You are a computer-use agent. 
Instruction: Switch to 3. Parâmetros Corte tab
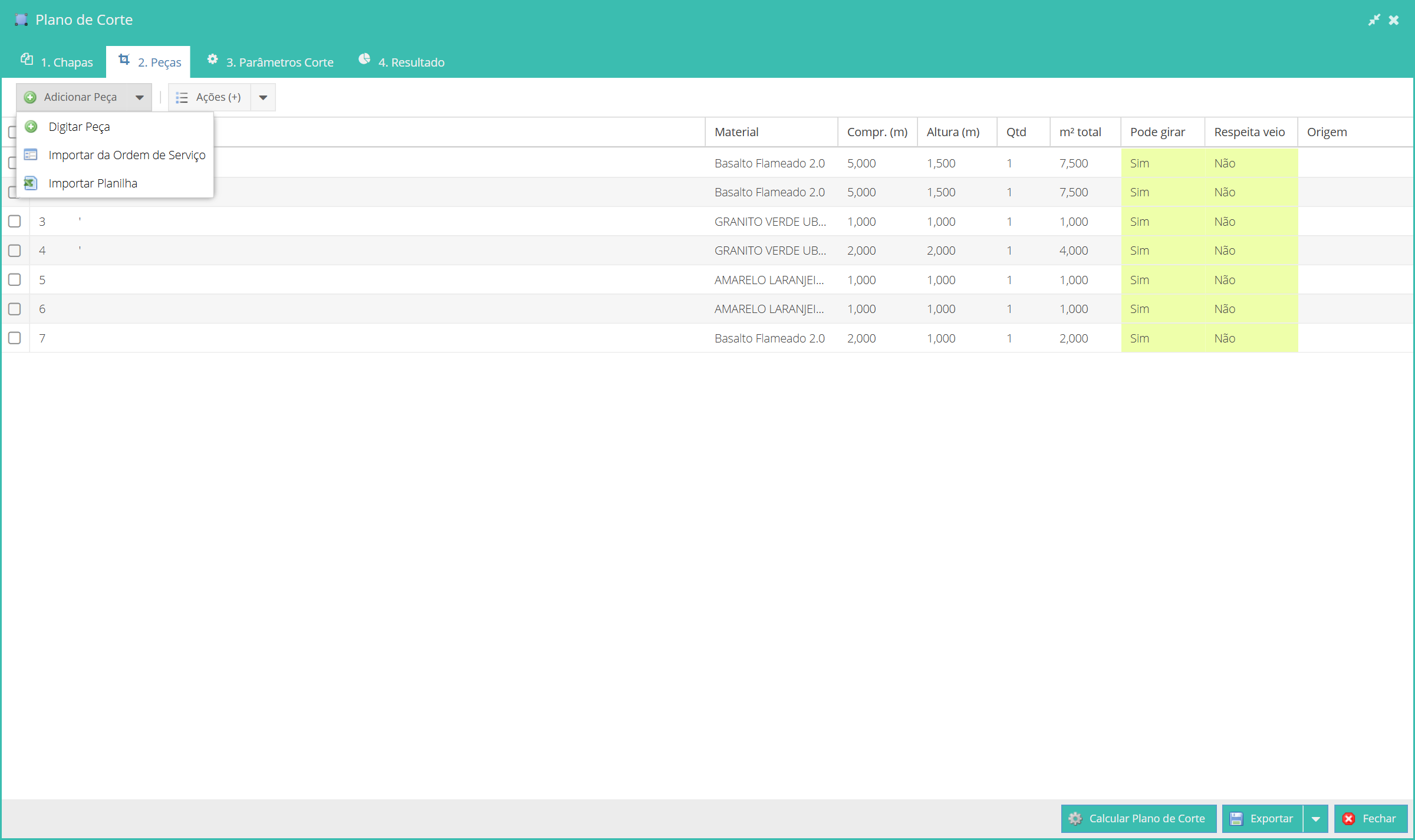tap(270, 62)
